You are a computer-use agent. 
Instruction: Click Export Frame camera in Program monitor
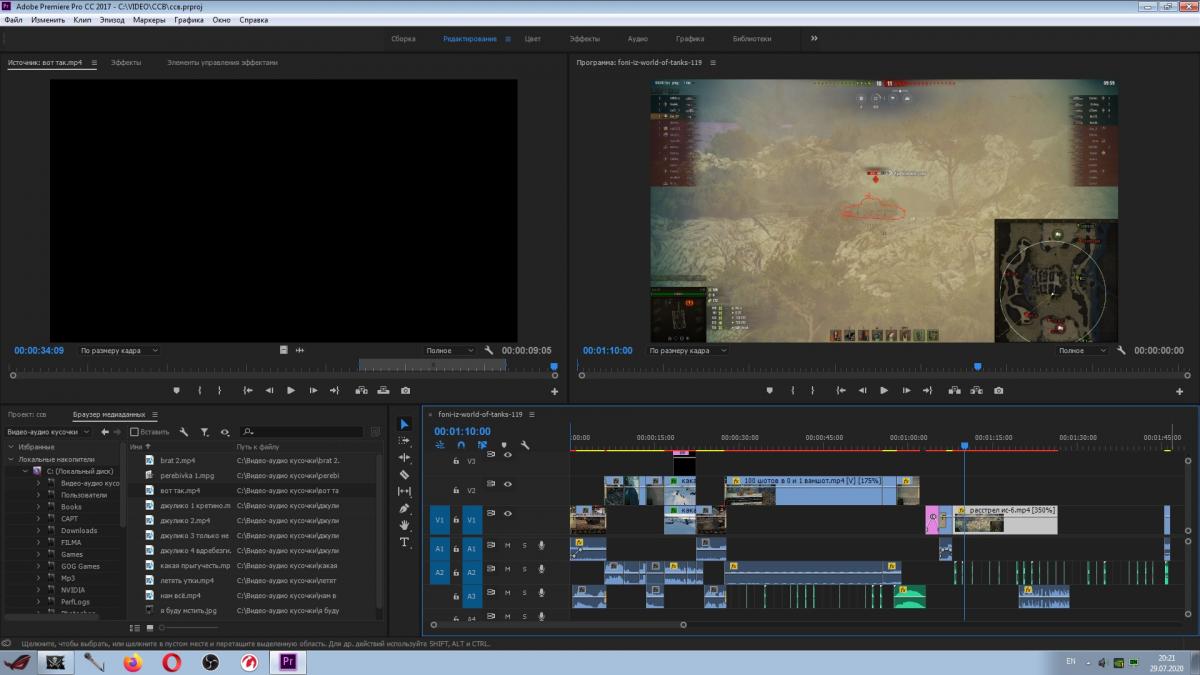pyautogui.click(x=998, y=391)
